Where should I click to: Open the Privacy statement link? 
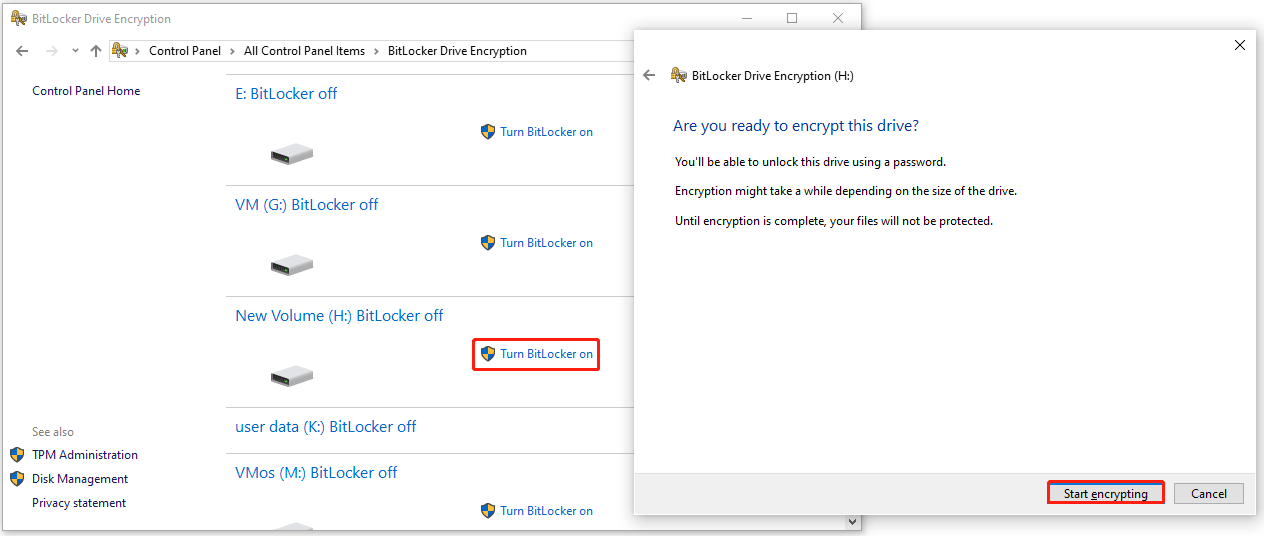tap(79, 503)
